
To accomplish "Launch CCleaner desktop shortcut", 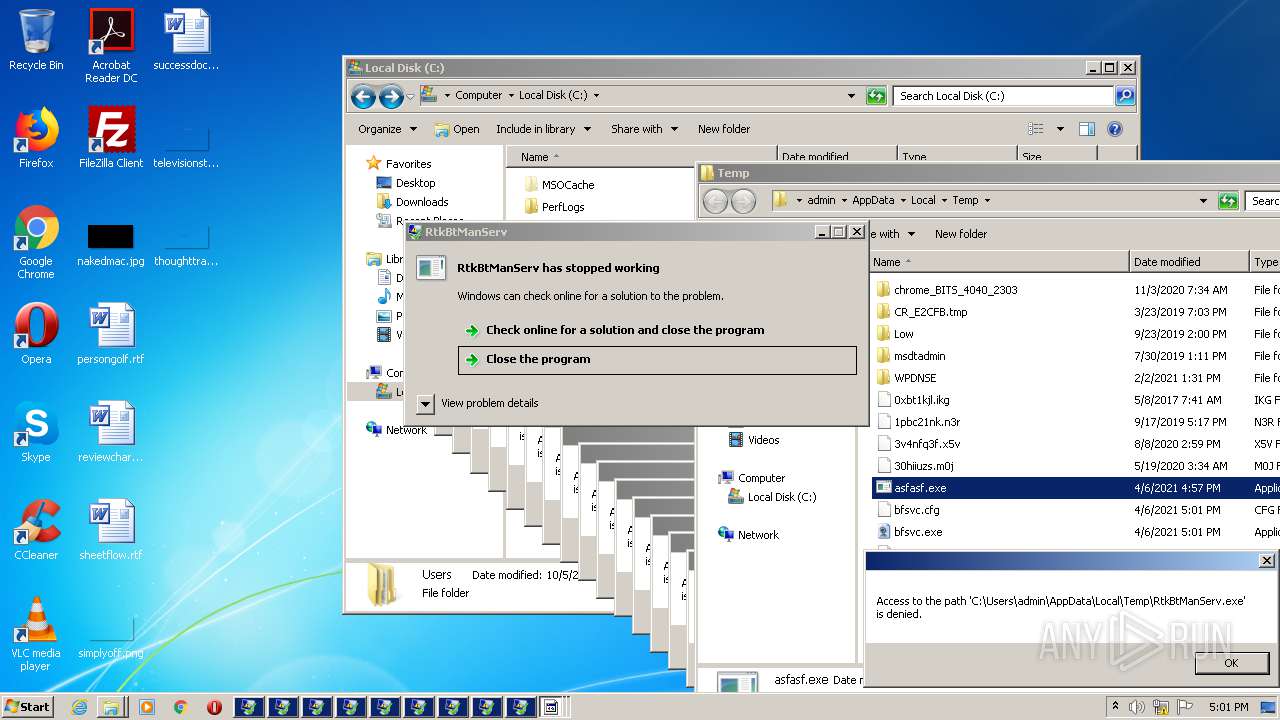I will [36, 530].
